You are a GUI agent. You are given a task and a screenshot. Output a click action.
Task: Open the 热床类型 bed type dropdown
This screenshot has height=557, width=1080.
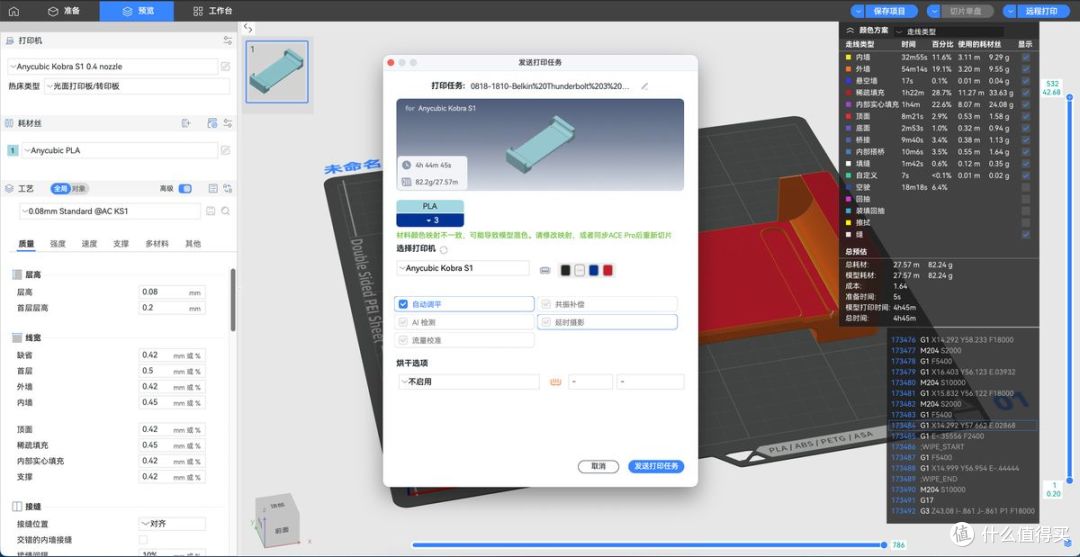point(137,86)
